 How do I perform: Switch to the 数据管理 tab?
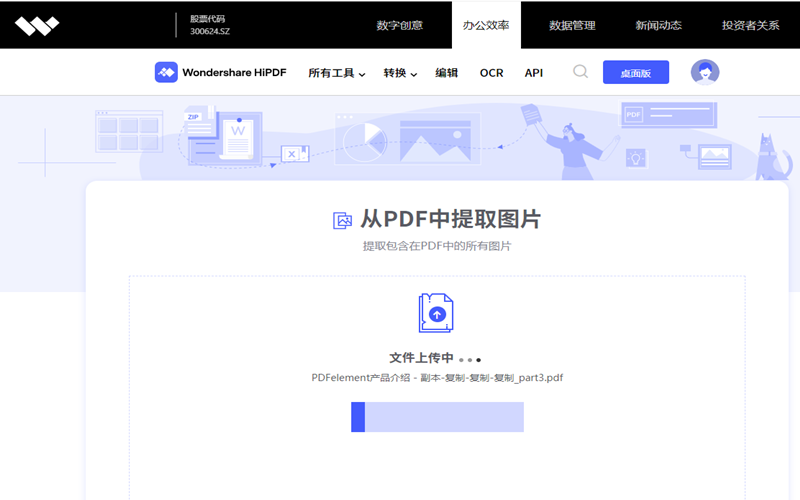tap(572, 25)
